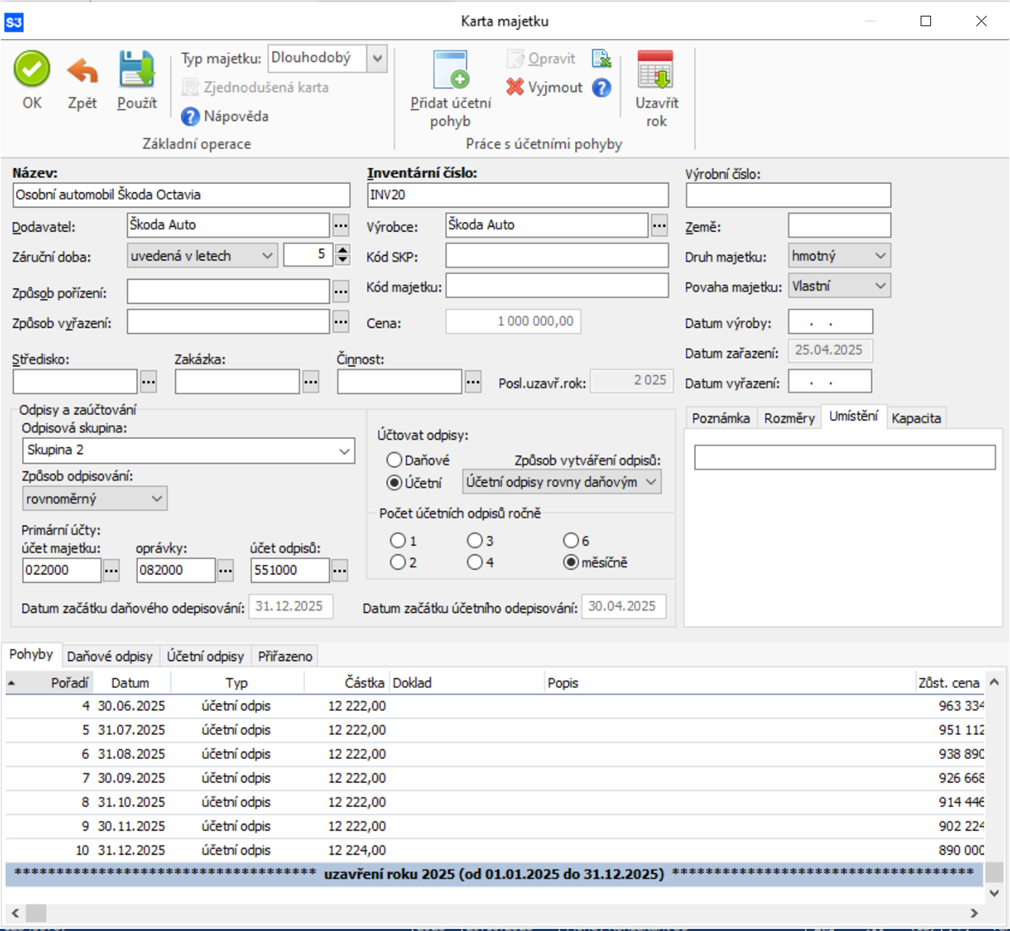Viewport: 1010px width, 931px height.
Task: Click the ellipsis button beside Dodavatel
Action: [341, 225]
